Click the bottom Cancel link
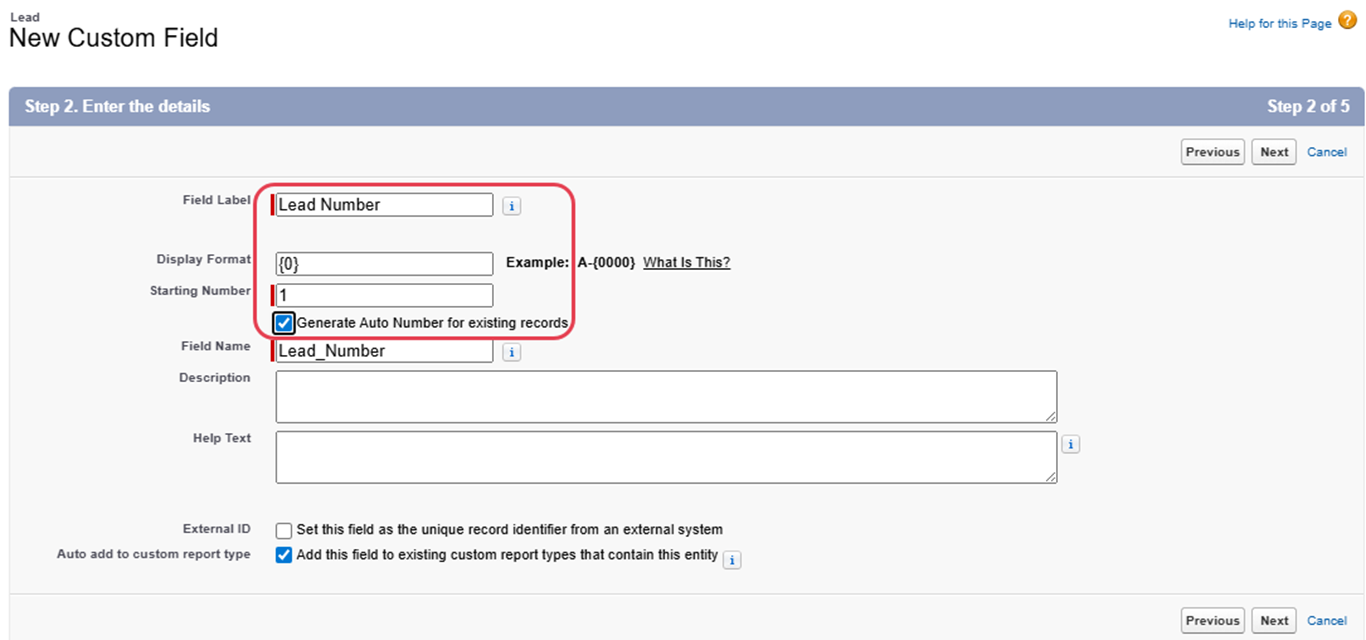This screenshot has height=640, width=1366. click(x=1327, y=620)
